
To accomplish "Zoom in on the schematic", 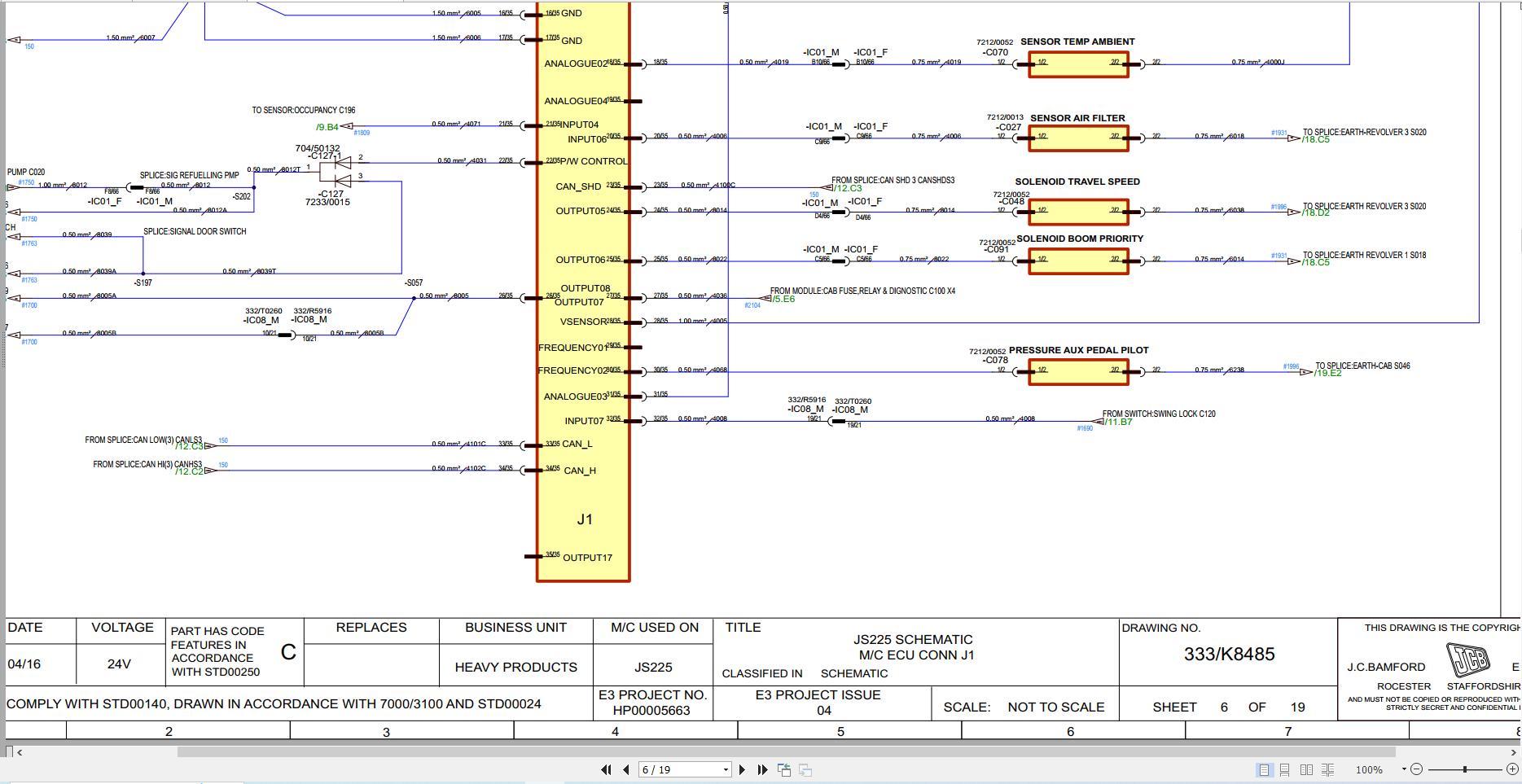I will point(1512,769).
